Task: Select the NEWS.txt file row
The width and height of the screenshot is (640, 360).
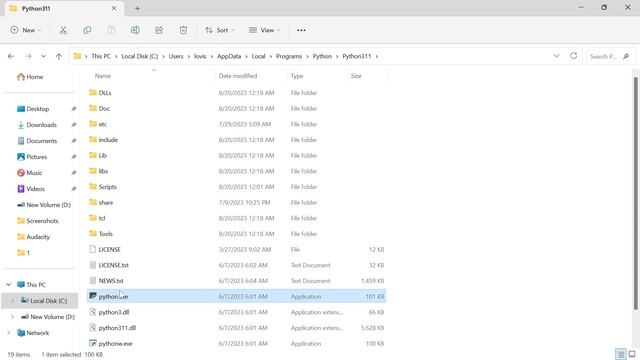Action: click(x=236, y=281)
